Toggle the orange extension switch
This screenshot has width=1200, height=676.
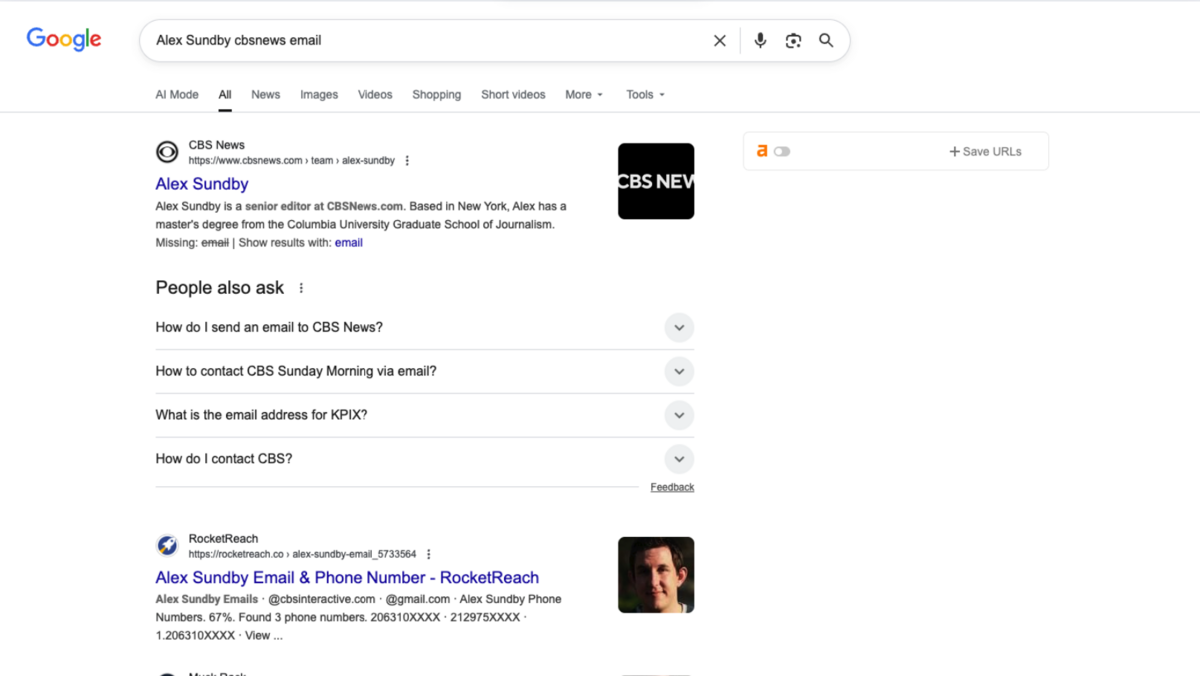[x=781, y=152]
